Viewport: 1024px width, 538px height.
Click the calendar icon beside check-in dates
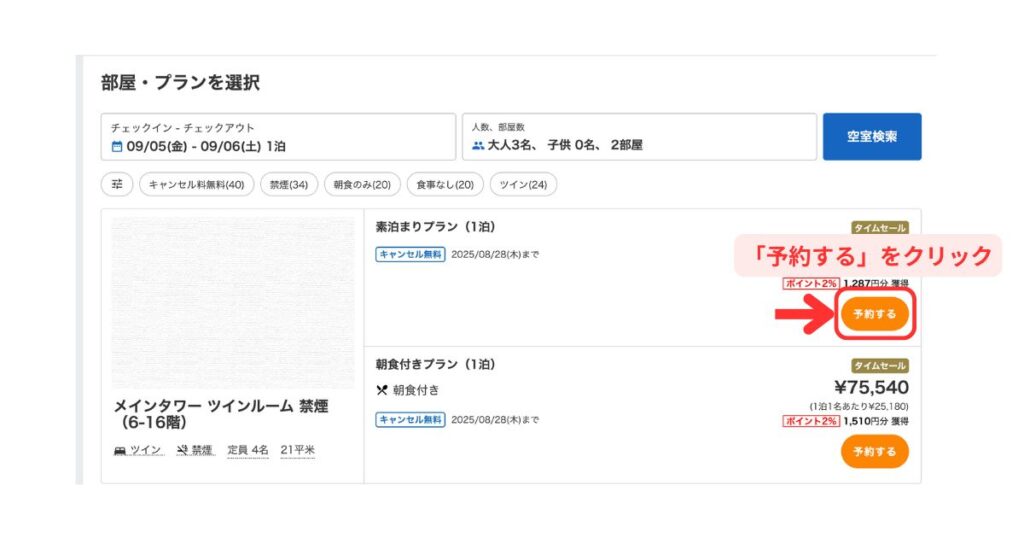click(x=117, y=147)
